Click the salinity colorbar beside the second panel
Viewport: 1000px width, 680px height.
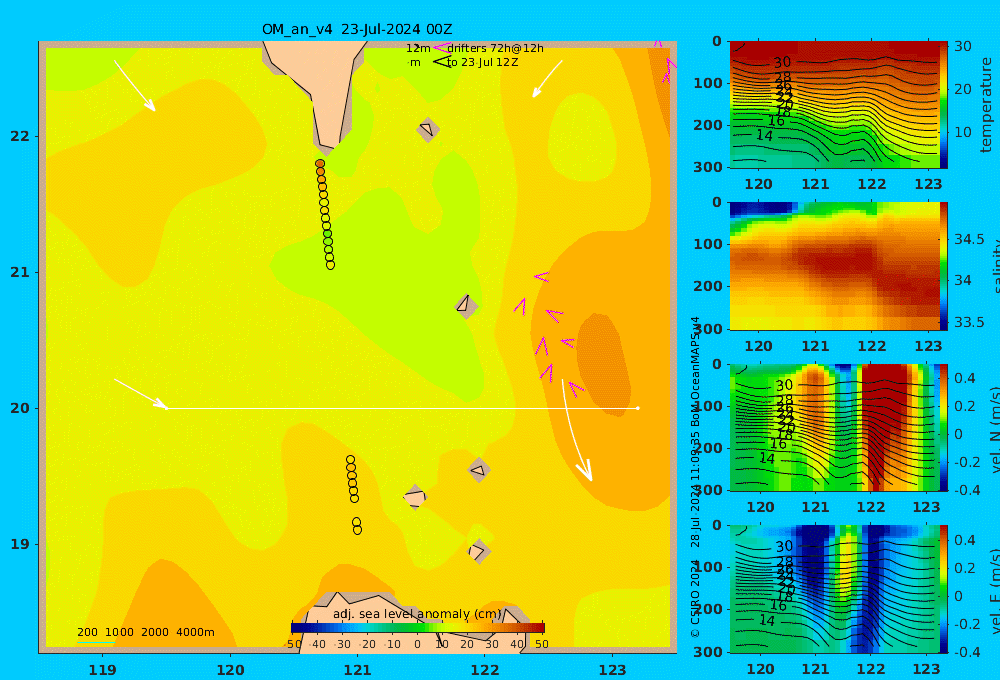pyautogui.click(x=944, y=266)
